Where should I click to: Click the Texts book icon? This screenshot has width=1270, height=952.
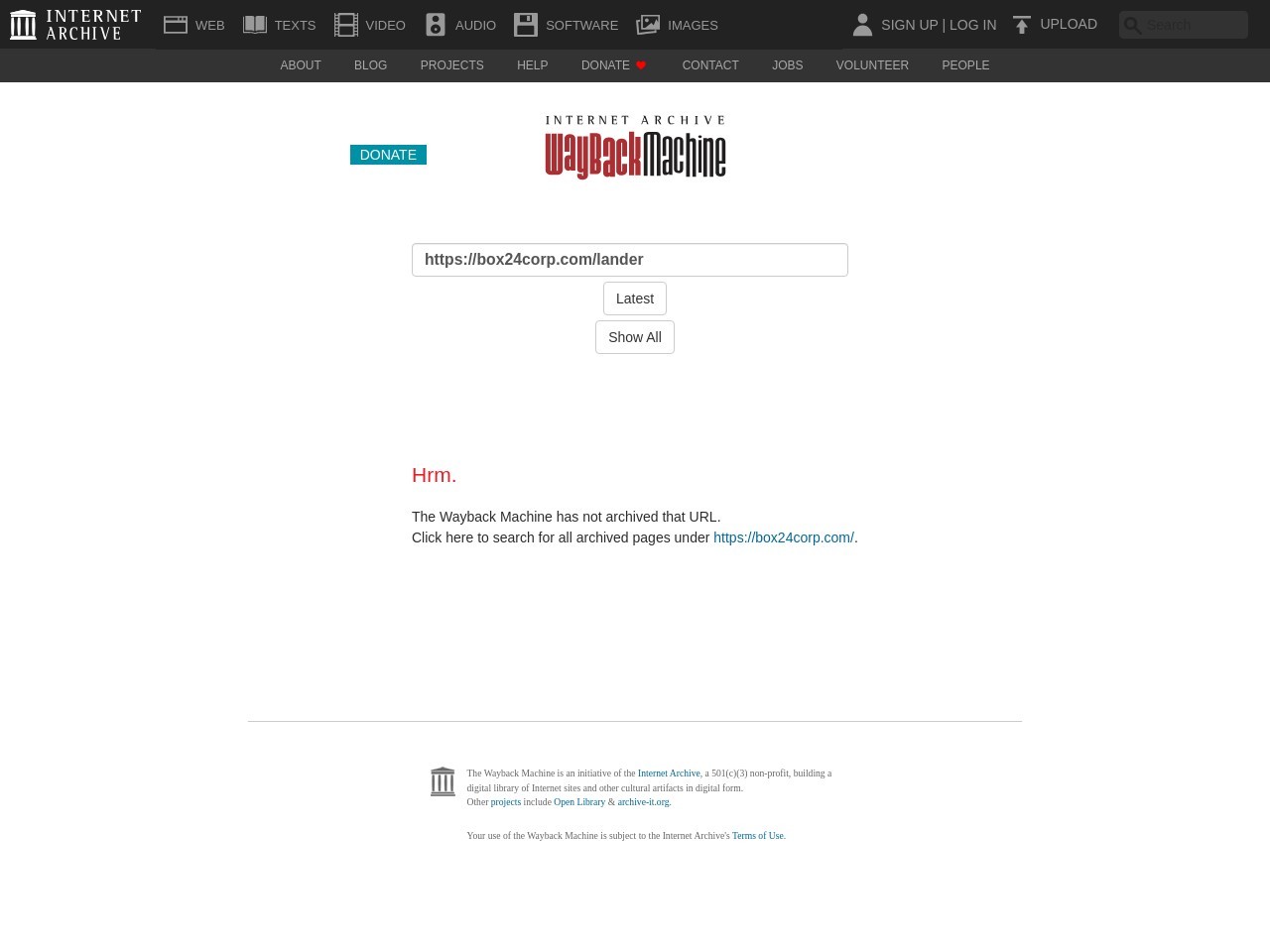(x=255, y=25)
